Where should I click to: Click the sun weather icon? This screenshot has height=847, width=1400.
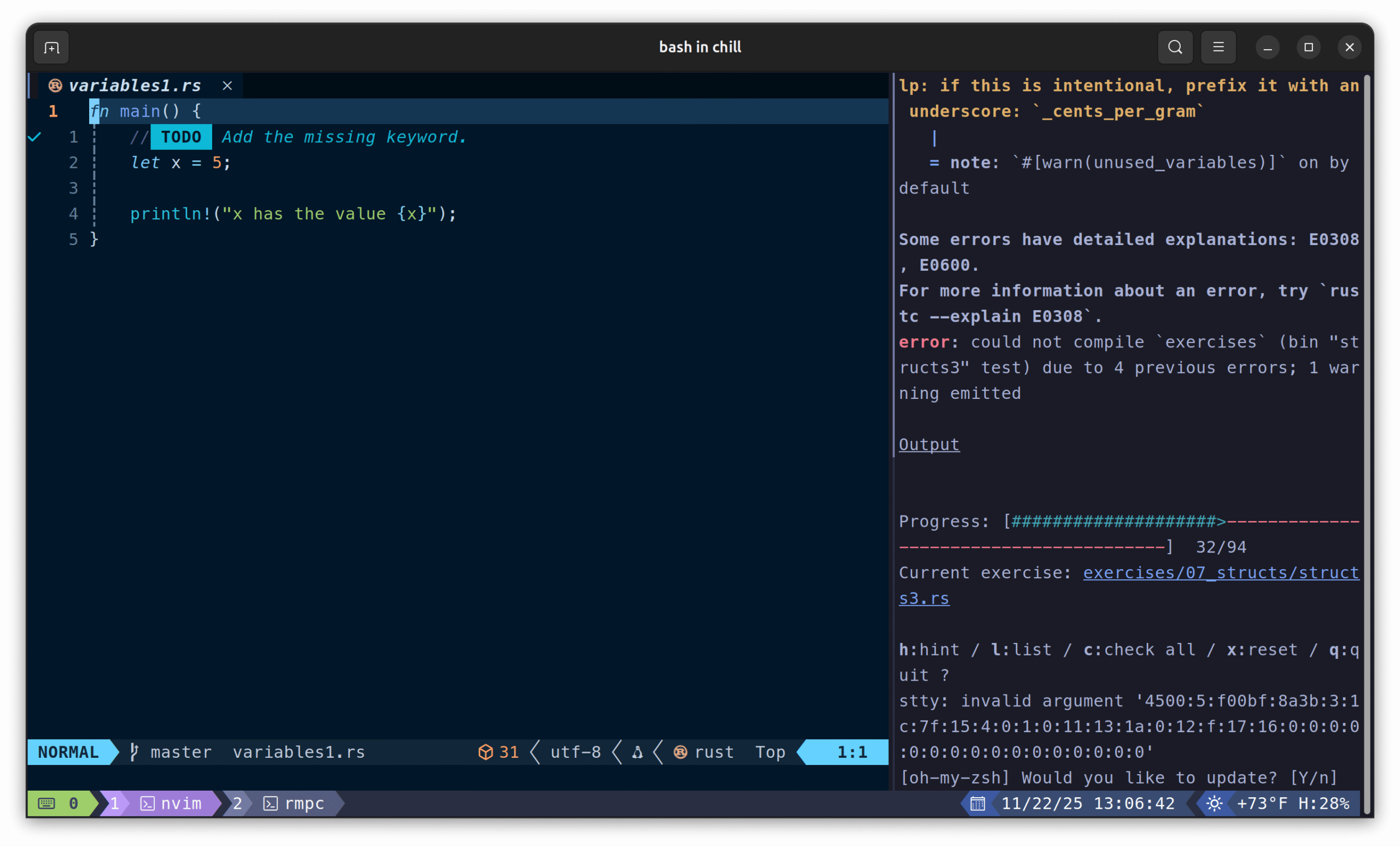coord(1214,803)
